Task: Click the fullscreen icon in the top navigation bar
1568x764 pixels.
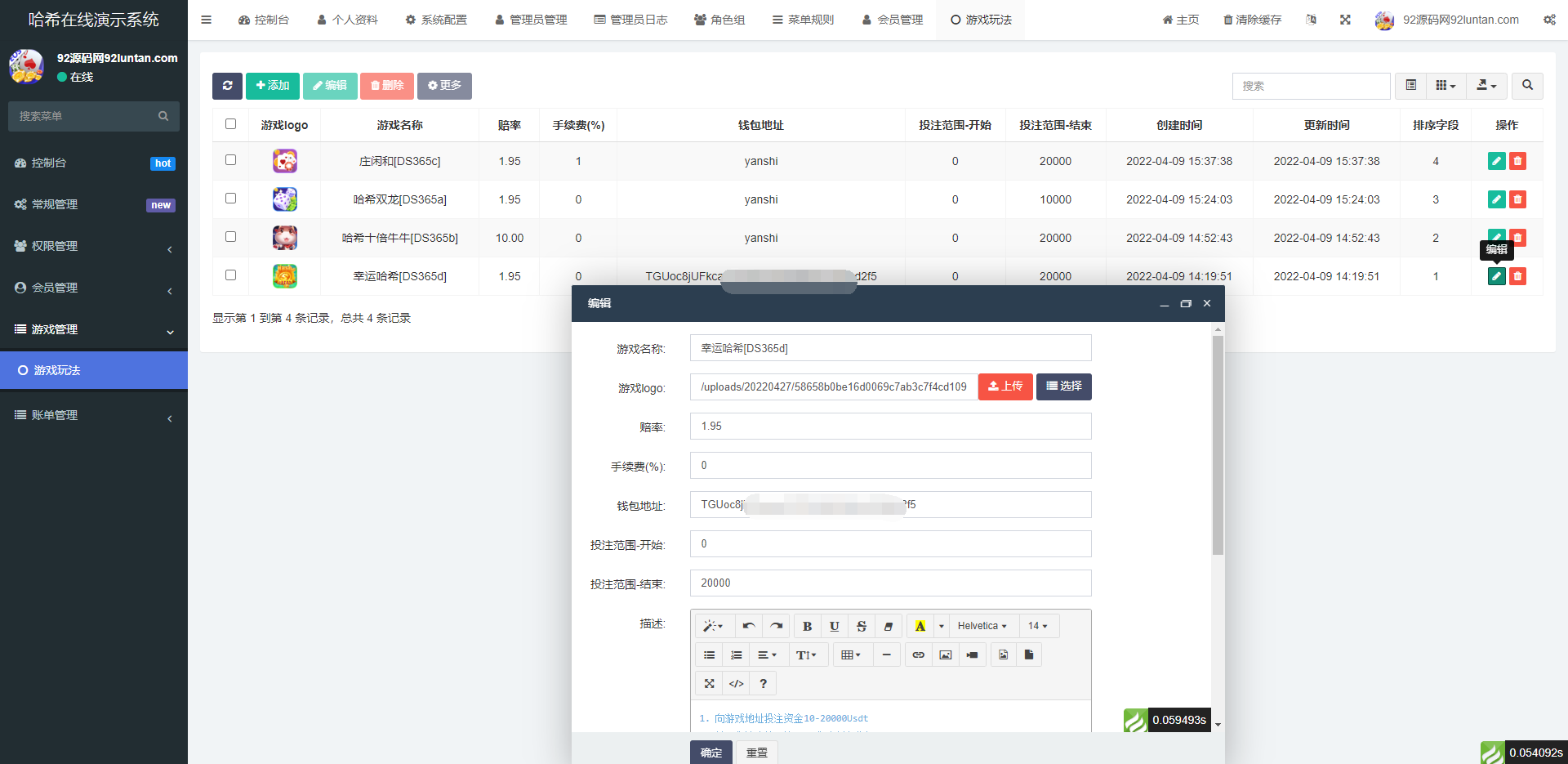Action: (1345, 20)
